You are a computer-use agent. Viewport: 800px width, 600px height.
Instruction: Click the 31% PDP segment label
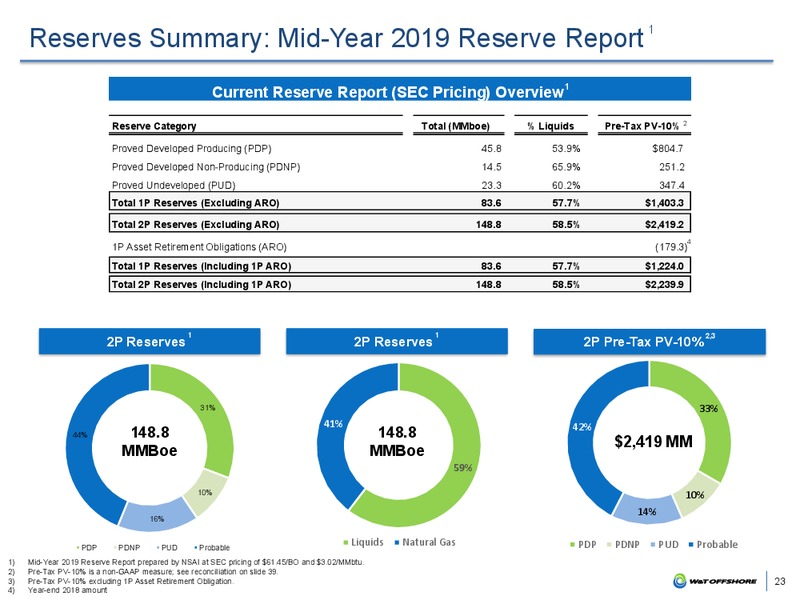tap(208, 408)
